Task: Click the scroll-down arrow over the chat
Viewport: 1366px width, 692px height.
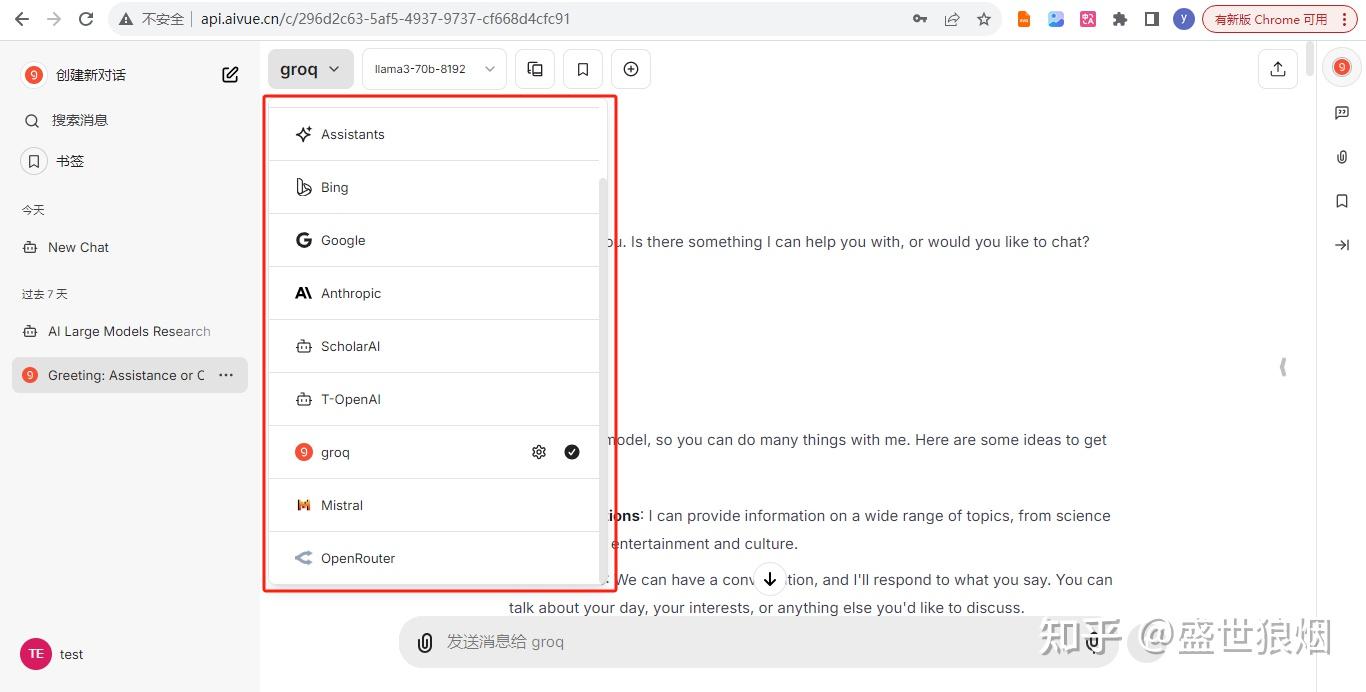Action: click(x=770, y=579)
